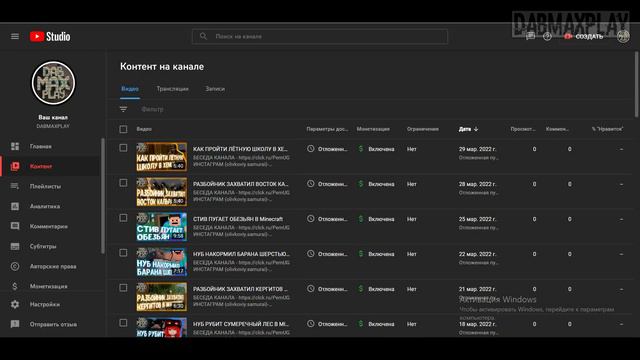Open the Настройки gear icon
The image size is (640, 360).
[x=15, y=304]
